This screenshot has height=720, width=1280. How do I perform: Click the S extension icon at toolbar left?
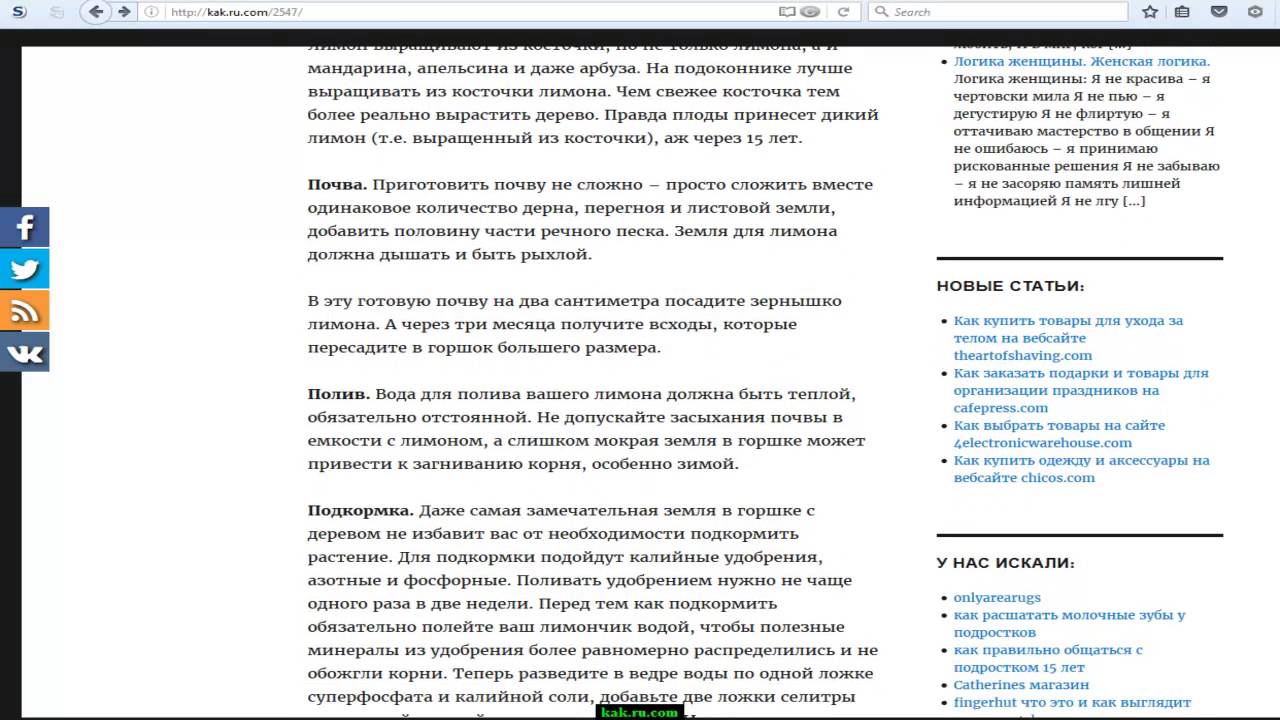19,12
